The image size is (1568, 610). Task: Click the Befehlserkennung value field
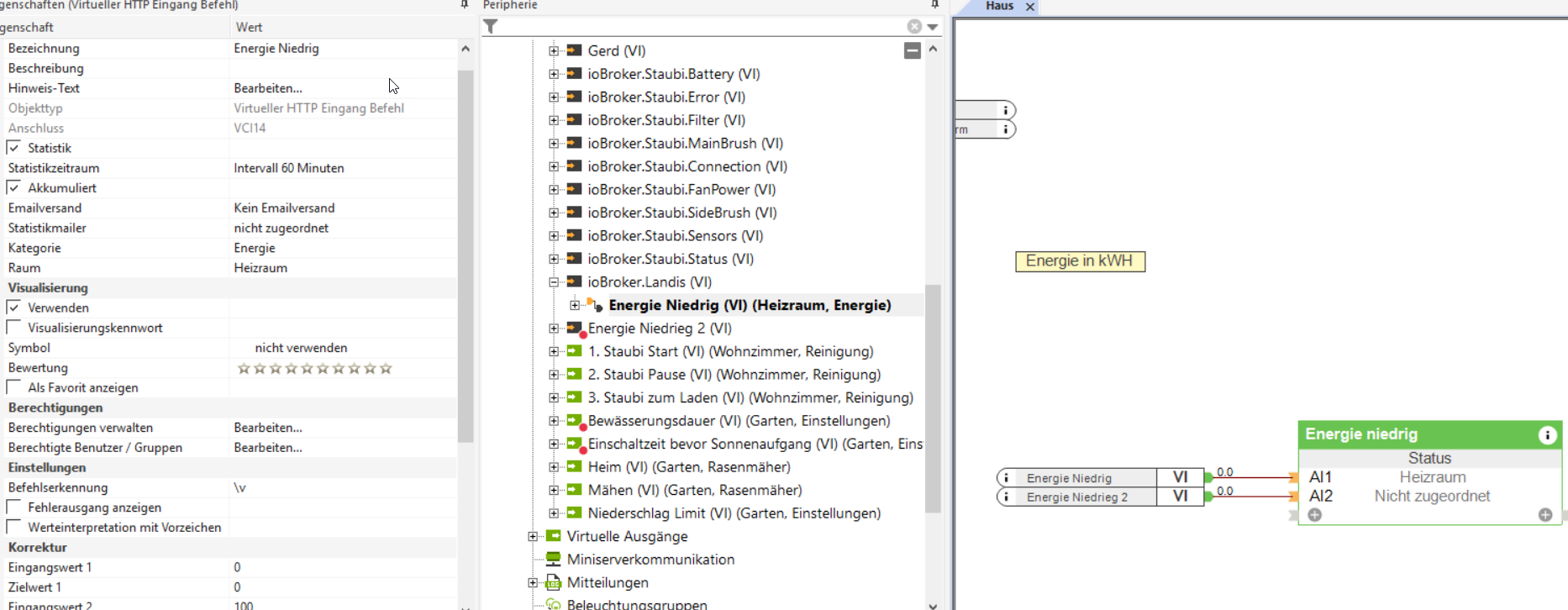tap(336, 488)
